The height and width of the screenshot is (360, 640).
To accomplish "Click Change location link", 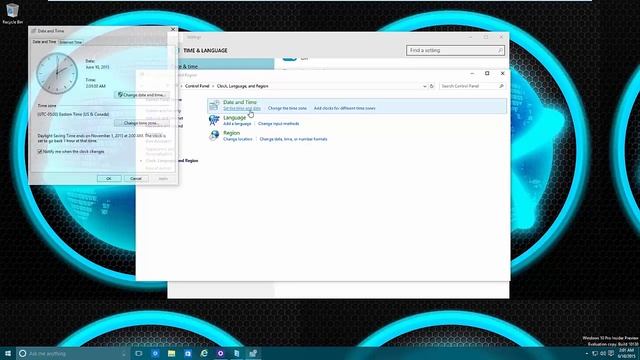I will (x=238, y=139).
